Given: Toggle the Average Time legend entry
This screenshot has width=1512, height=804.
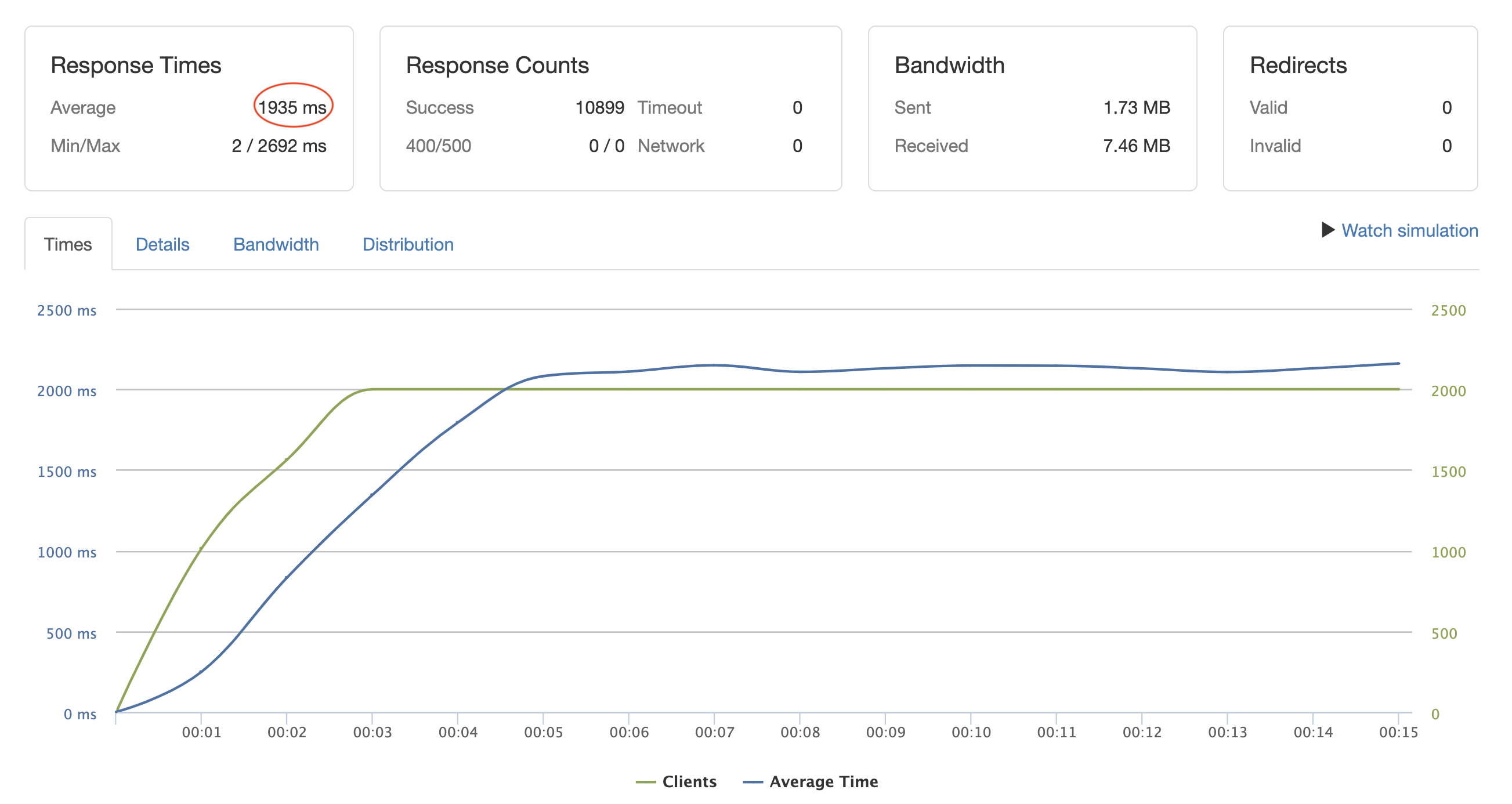Looking at the screenshot, I should click(x=810, y=781).
